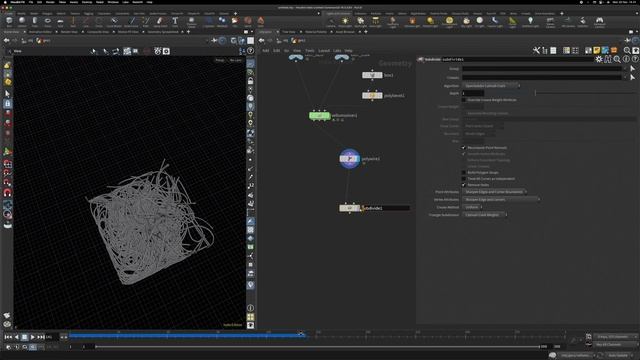Open the Group field dropdown arrow

[x=625, y=69]
